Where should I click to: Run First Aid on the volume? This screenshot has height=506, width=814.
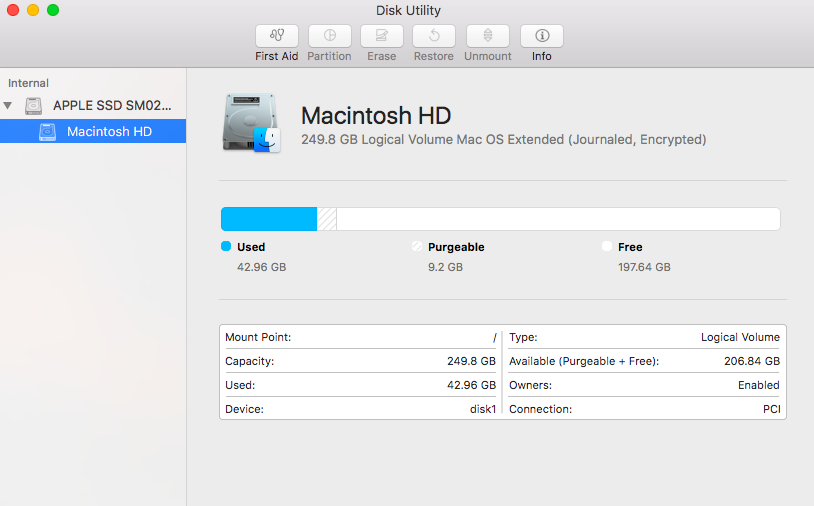pos(277,36)
